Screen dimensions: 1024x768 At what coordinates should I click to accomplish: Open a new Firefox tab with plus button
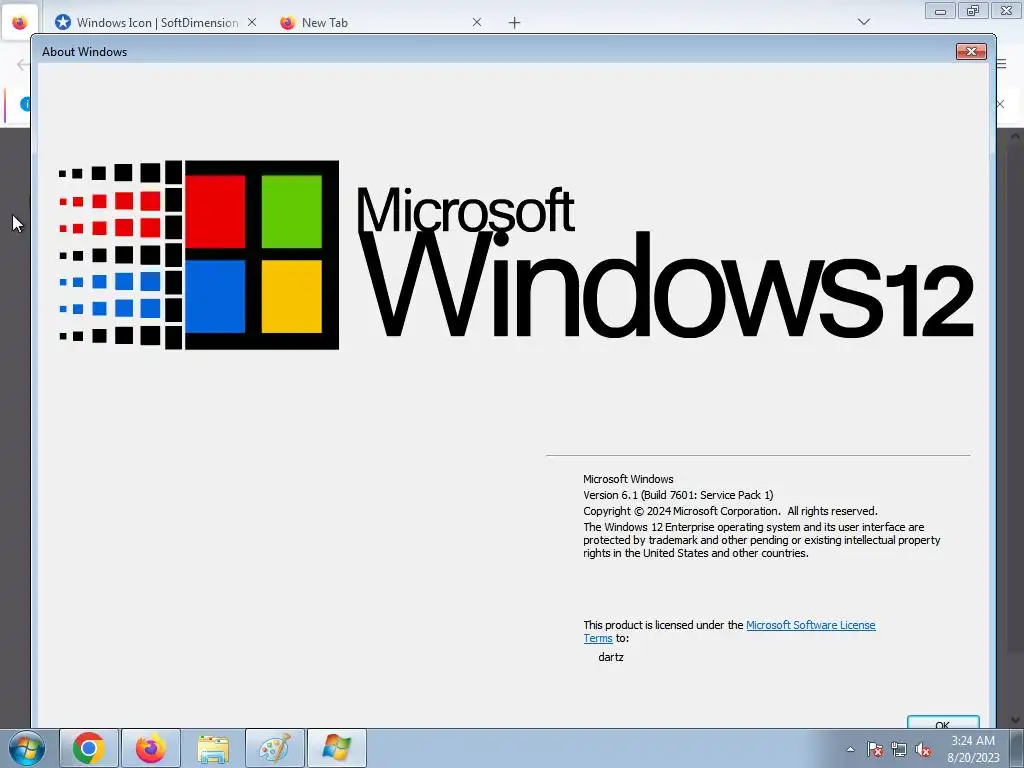[x=515, y=23]
